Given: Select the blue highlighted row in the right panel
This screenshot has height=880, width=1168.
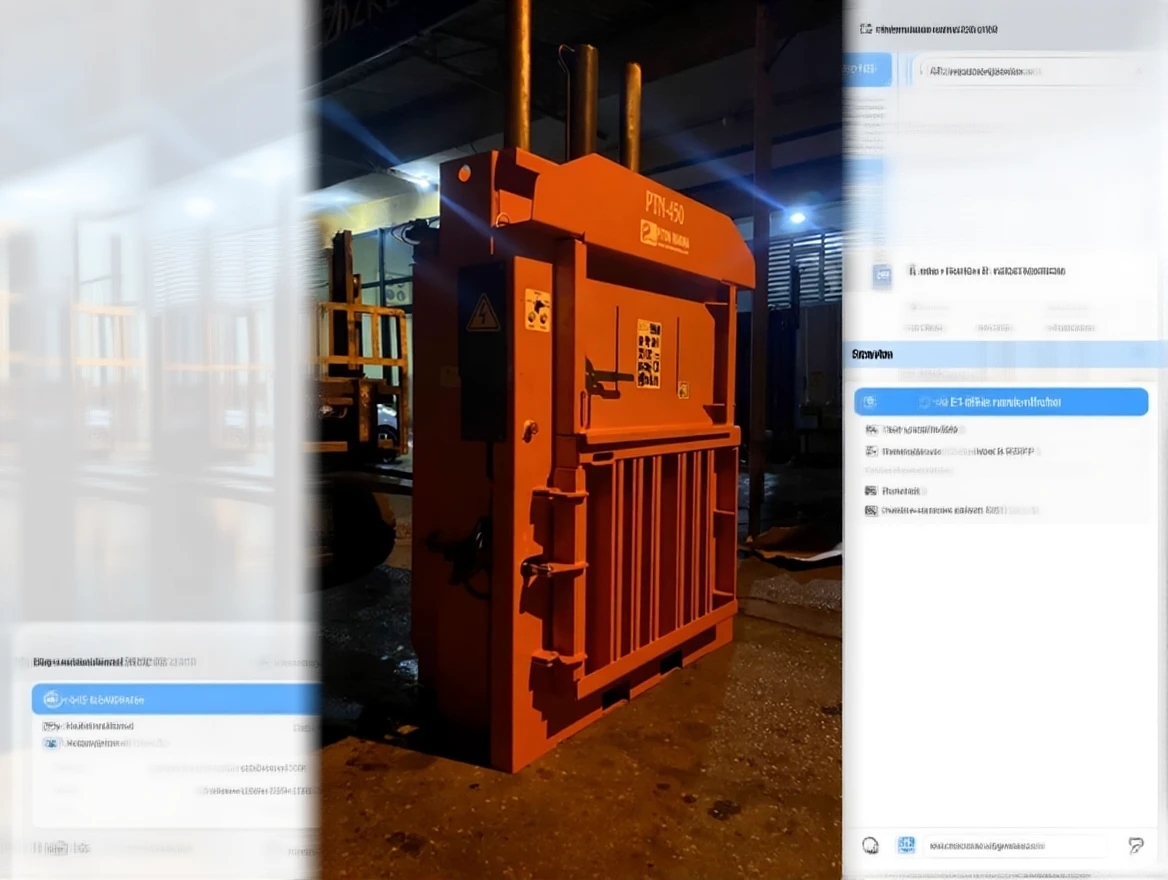Looking at the screenshot, I should [1001, 402].
